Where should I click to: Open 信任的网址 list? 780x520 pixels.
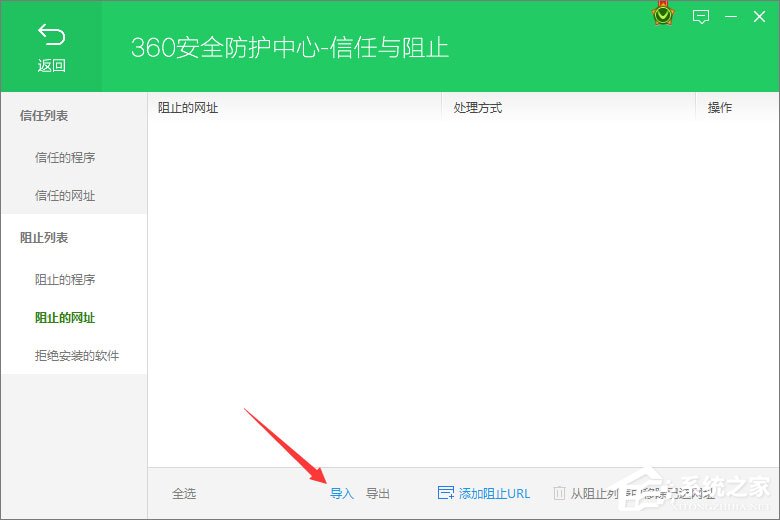pyautogui.click(x=65, y=196)
